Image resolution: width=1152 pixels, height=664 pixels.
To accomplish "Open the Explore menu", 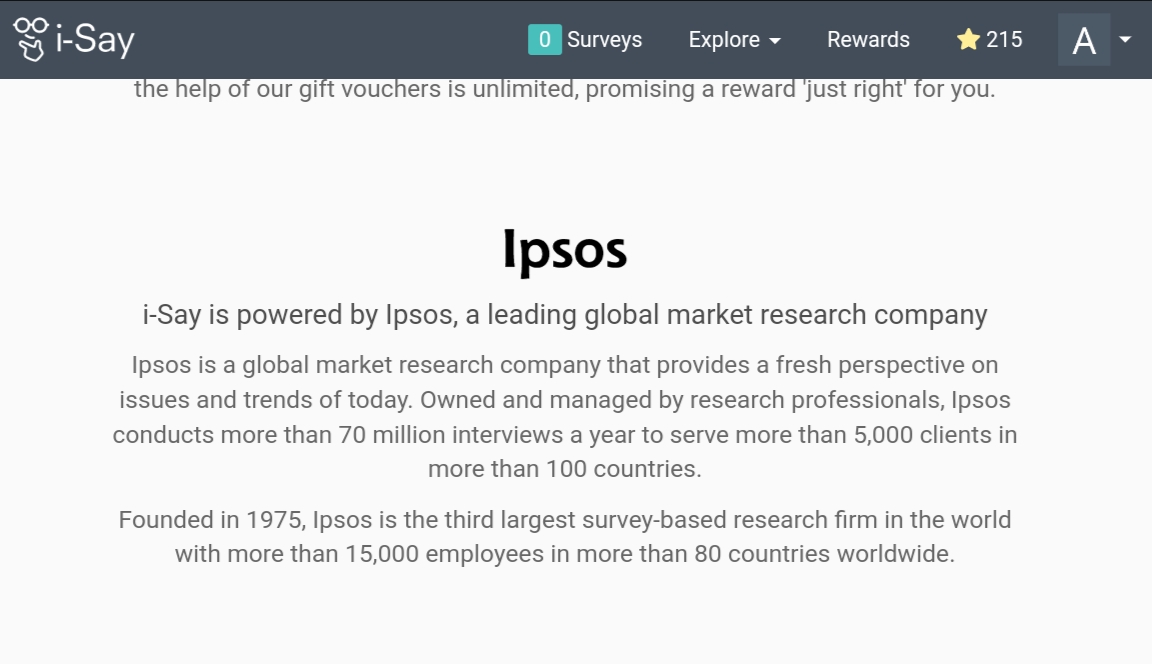I will [724, 40].
